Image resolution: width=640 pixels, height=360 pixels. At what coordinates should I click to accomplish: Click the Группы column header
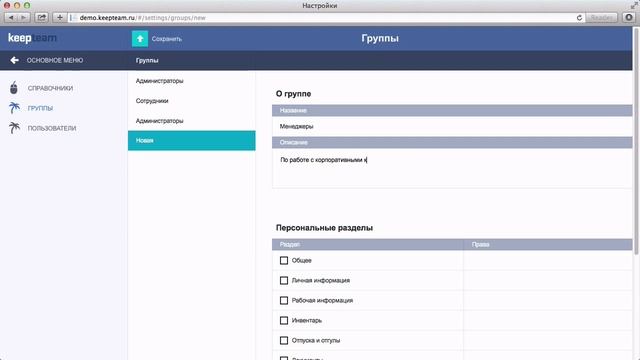[x=147, y=60]
